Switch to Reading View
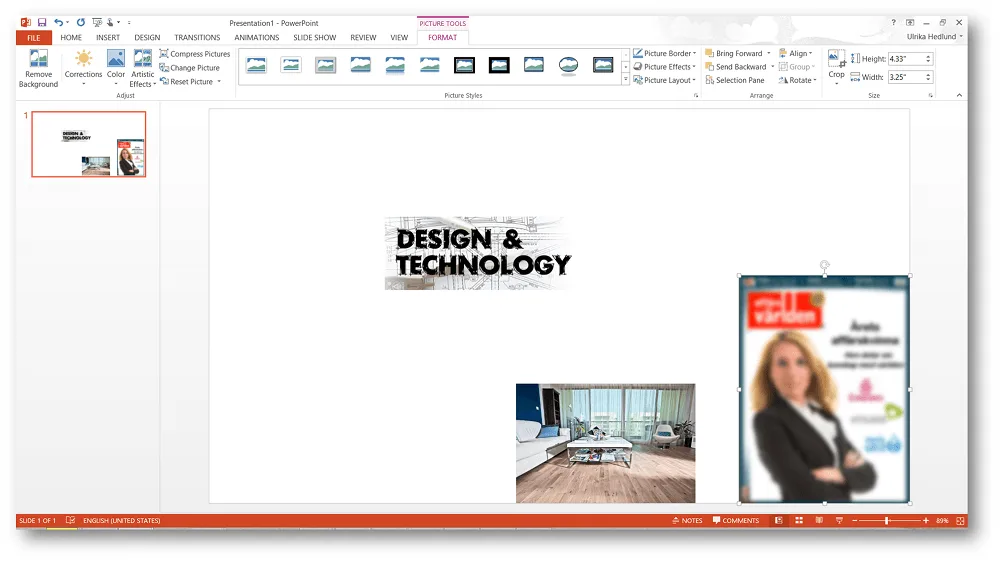The image size is (1000, 562). tap(819, 521)
